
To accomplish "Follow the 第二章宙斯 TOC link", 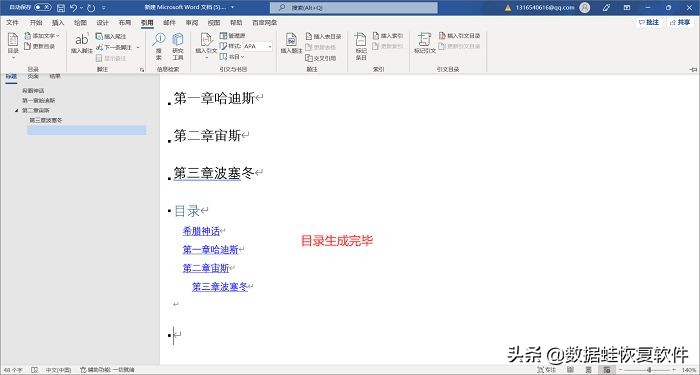I will pos(206,268).
